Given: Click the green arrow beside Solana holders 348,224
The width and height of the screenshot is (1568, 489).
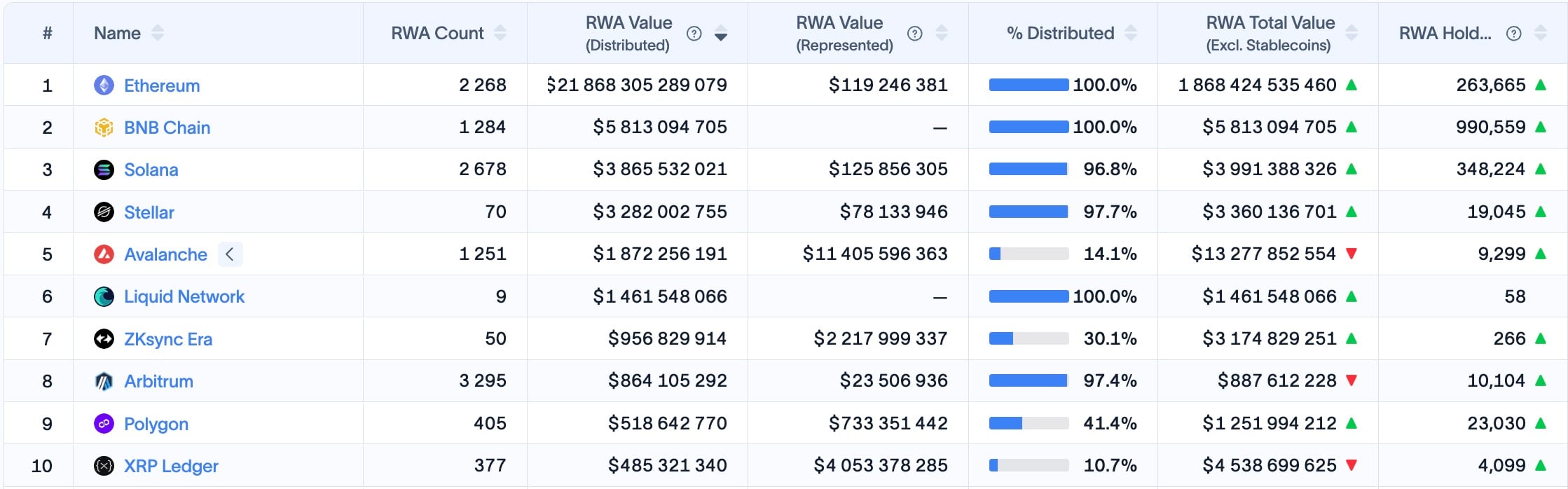Looking at the screenshot, I should coord(1540,169).
